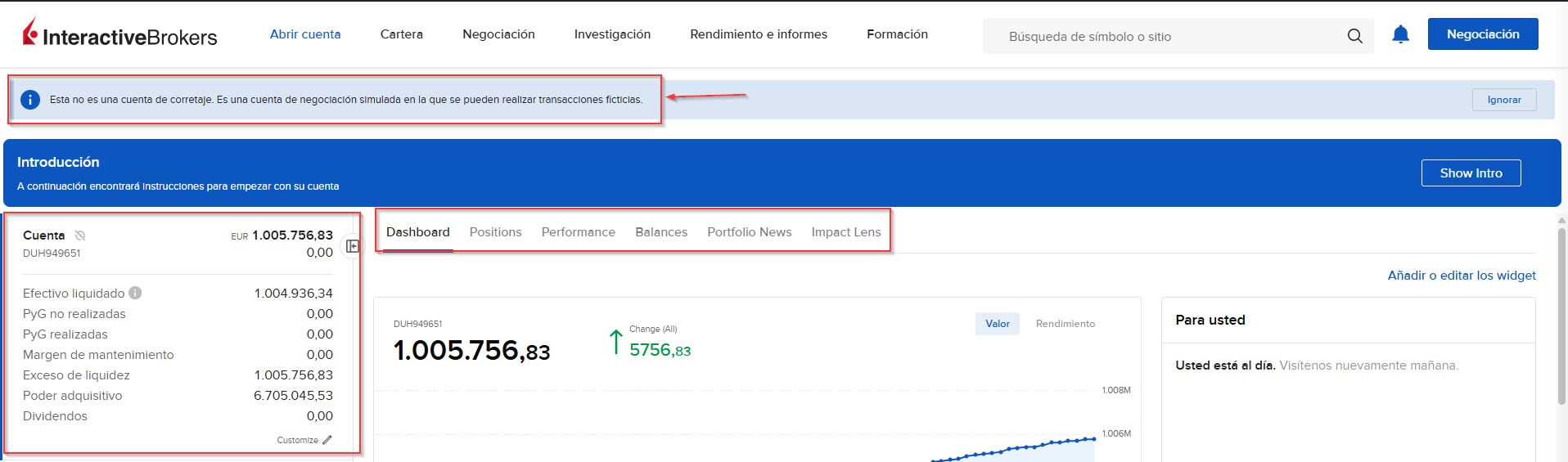Click the blue info icon in the banner

click(30, 100)
